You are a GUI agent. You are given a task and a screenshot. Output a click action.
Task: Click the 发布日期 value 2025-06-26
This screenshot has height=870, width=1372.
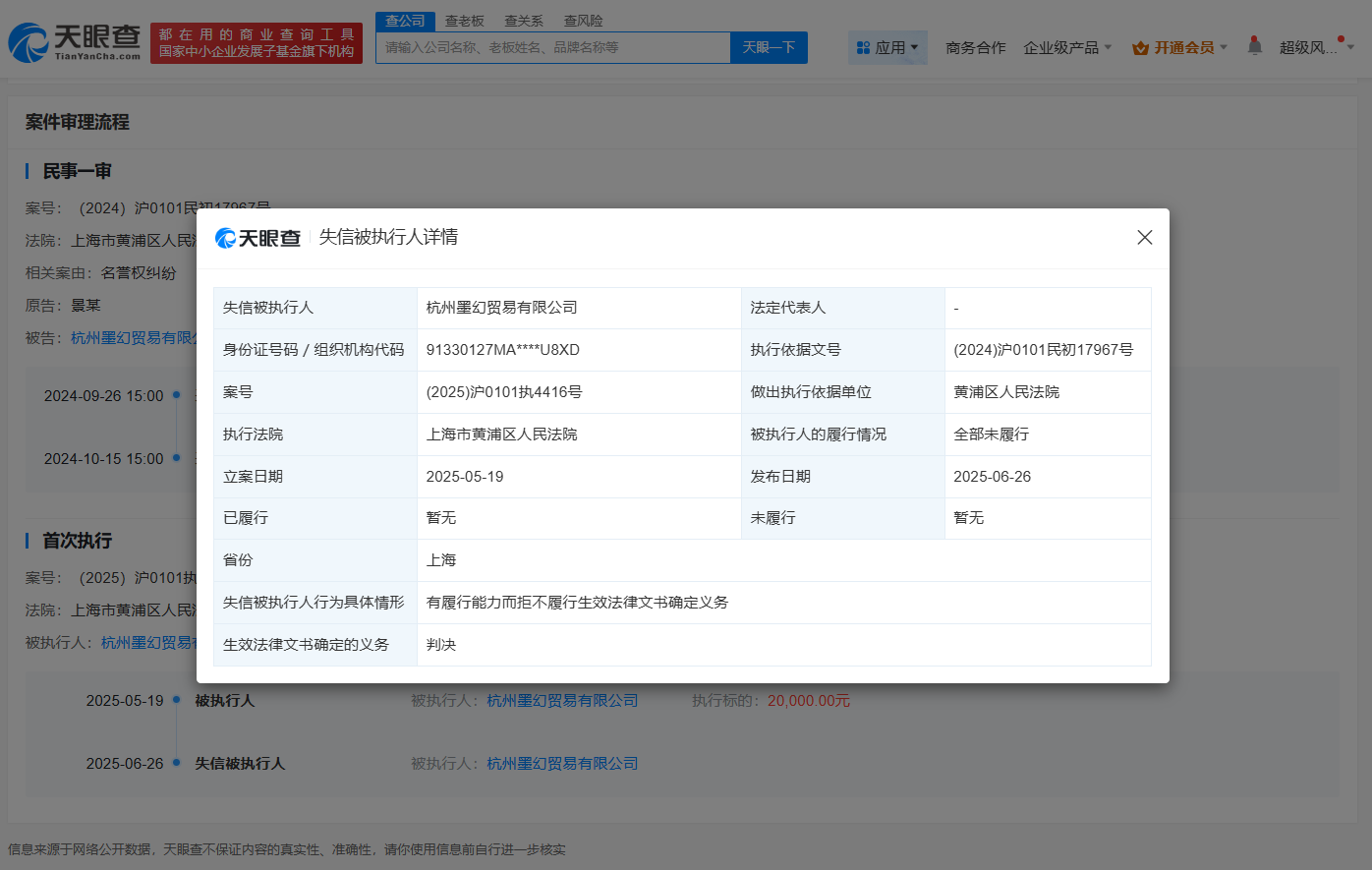(x=992, y=477)
